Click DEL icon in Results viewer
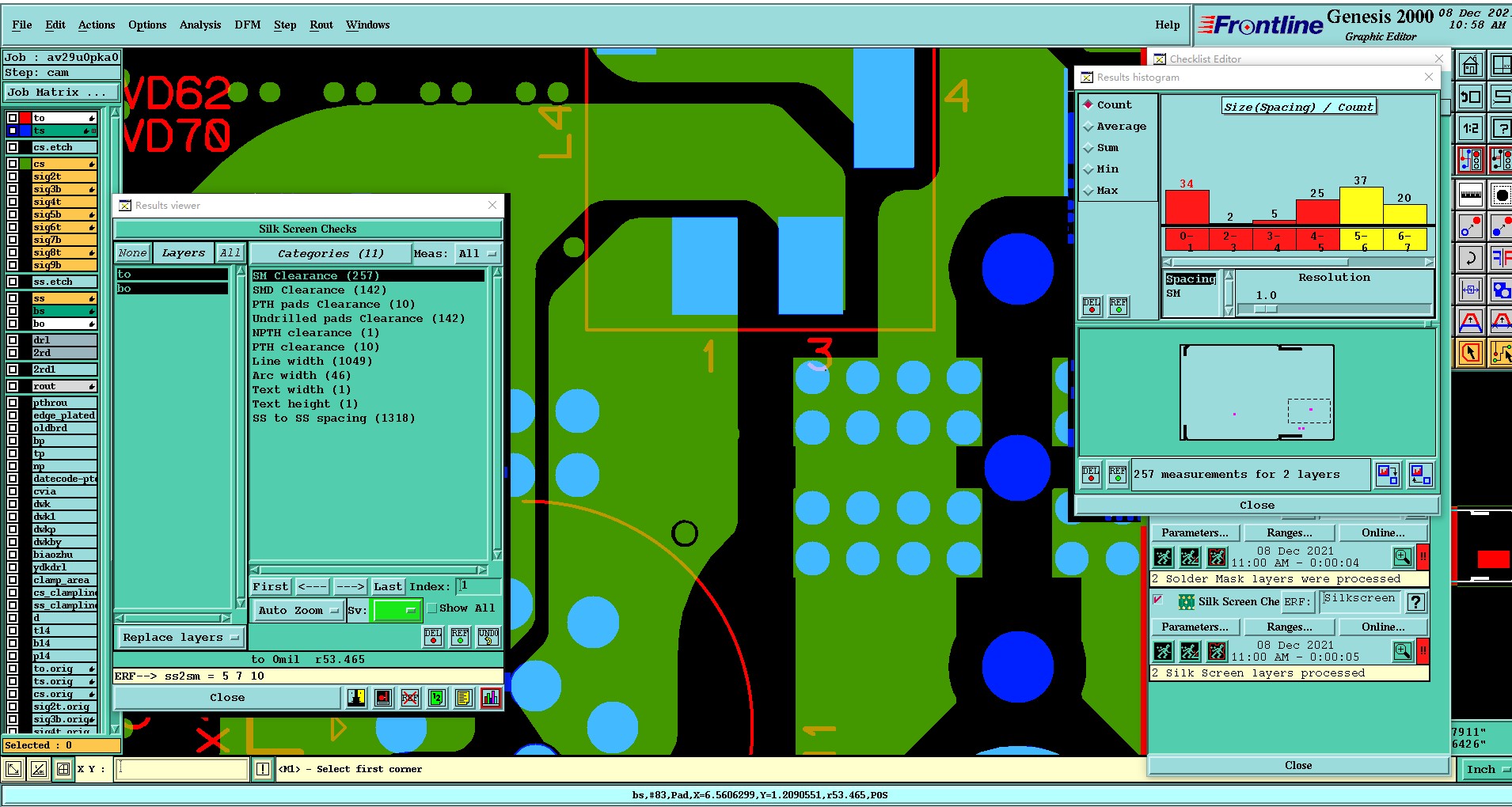Image resolution: width=1512 pixels, height=807 pixels. (x=433, y=637)
